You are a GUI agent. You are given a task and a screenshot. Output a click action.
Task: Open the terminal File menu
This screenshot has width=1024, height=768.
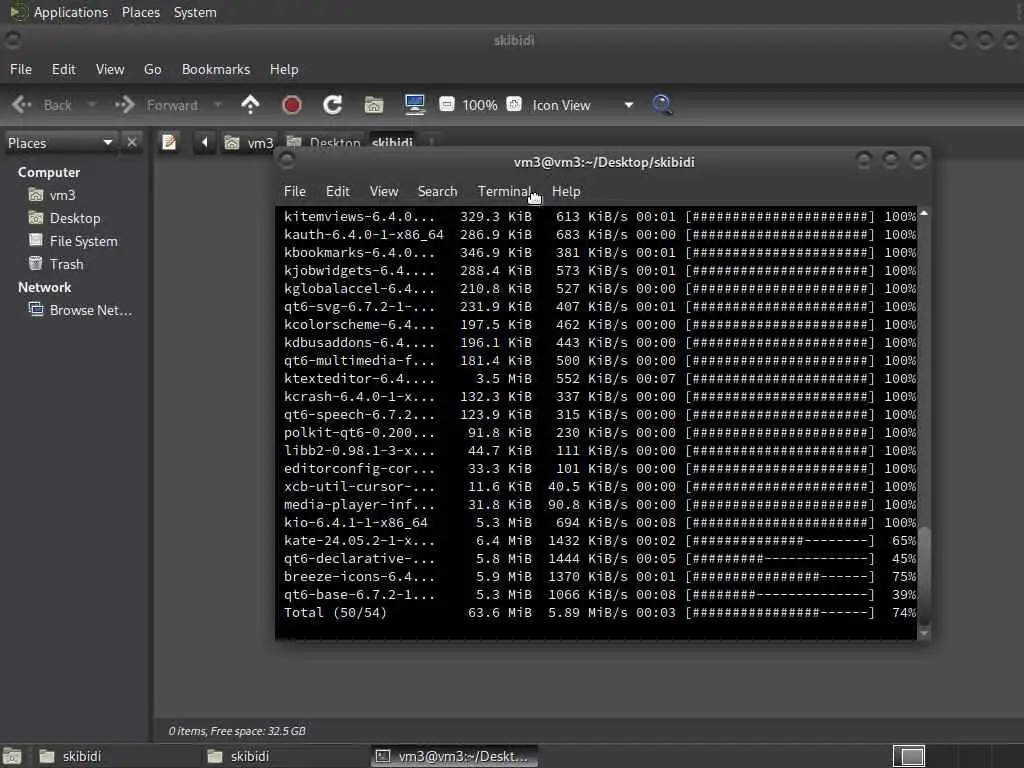pyautogui.click(x=295, y=191)
